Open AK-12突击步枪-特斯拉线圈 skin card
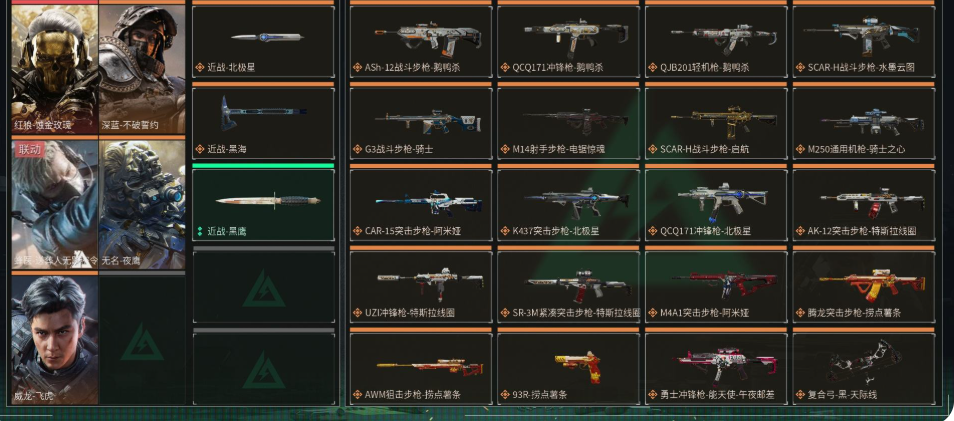The image size is (954, 421). 863,205
